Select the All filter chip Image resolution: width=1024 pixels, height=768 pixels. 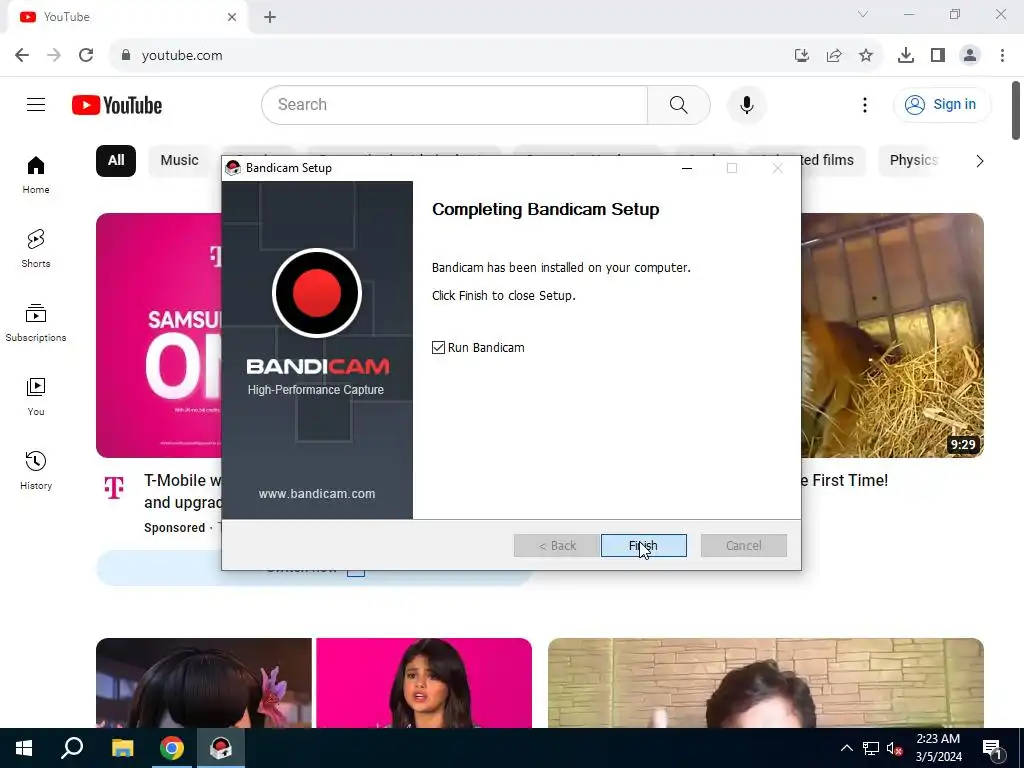116,161
